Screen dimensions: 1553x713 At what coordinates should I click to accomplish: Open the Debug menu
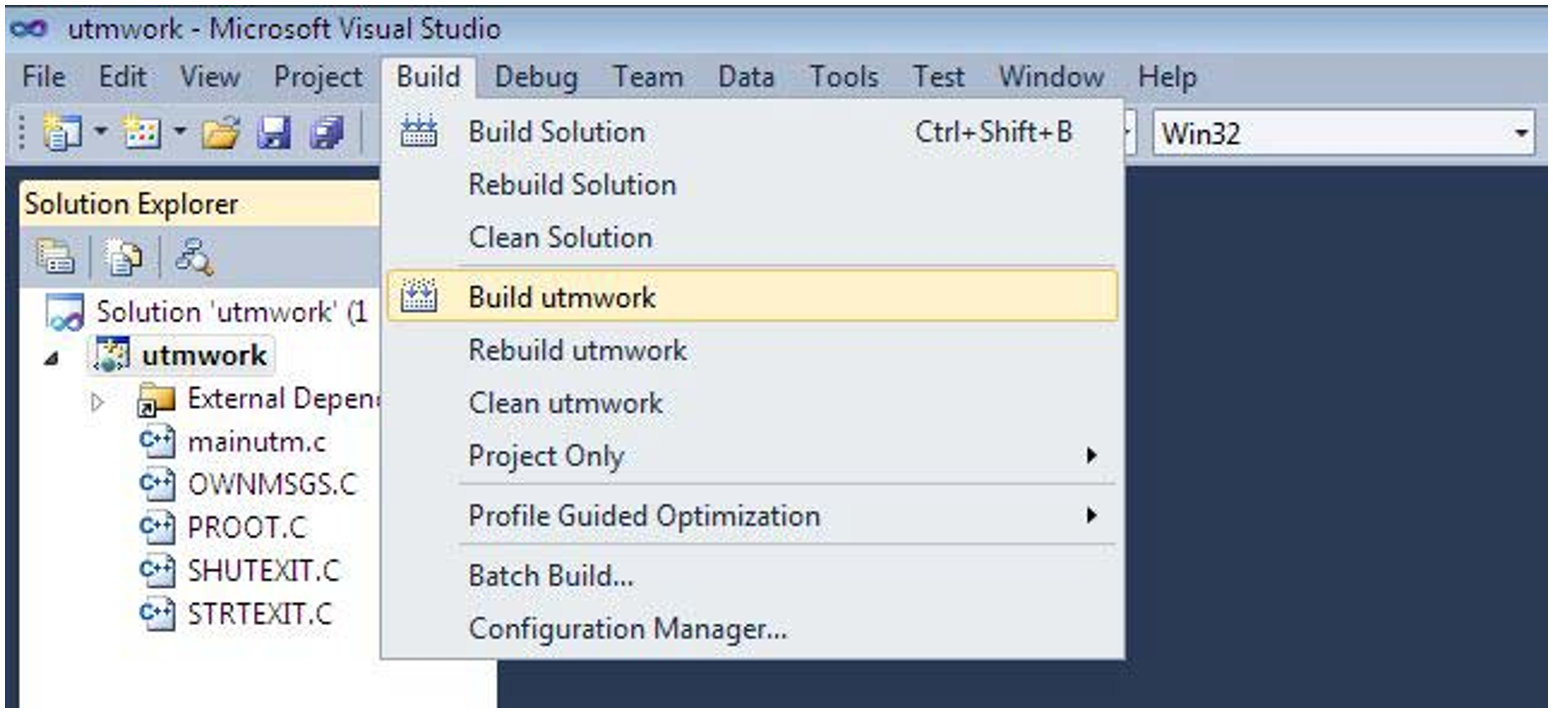[x=535, y=77]
